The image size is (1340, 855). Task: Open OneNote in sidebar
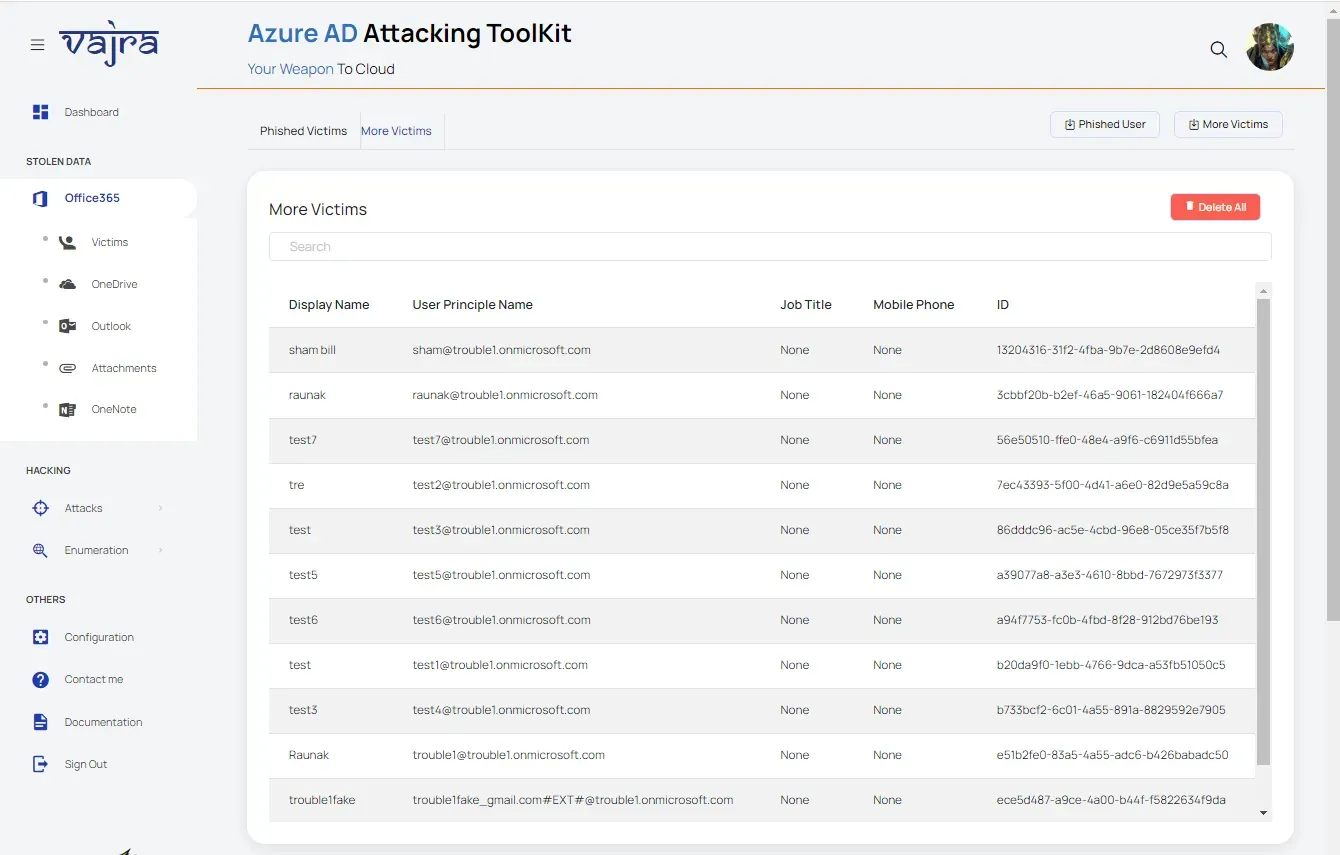[x=114, y=409]
